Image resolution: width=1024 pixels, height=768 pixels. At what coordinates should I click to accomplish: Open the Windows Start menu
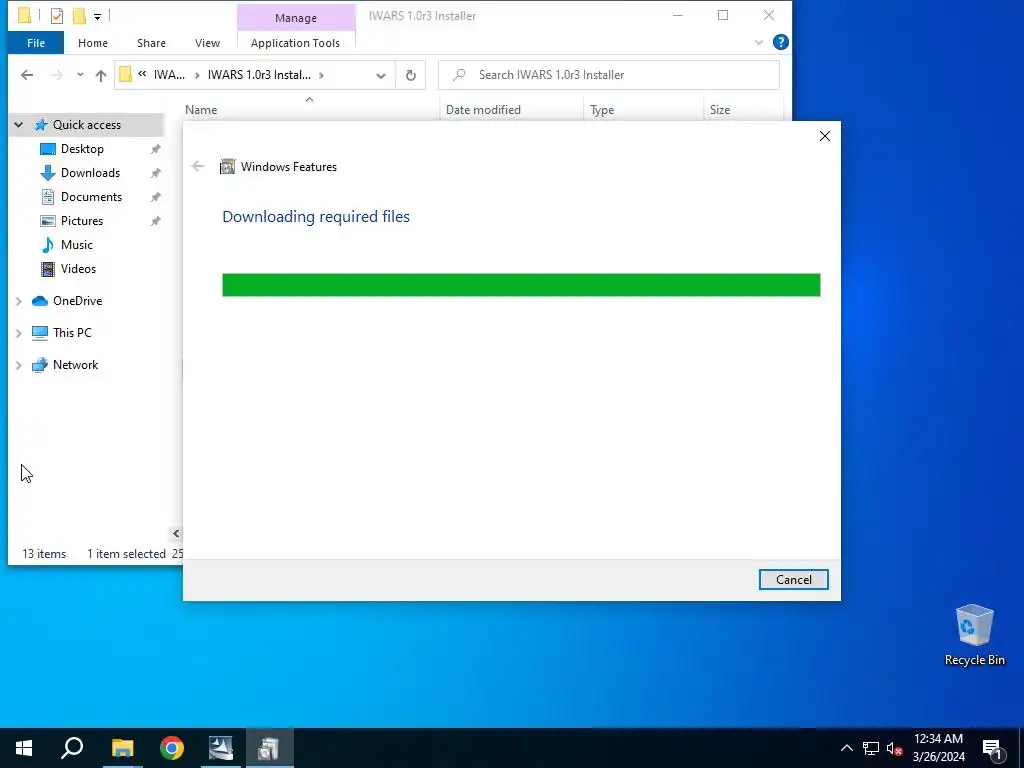click(x=24, y=748)
